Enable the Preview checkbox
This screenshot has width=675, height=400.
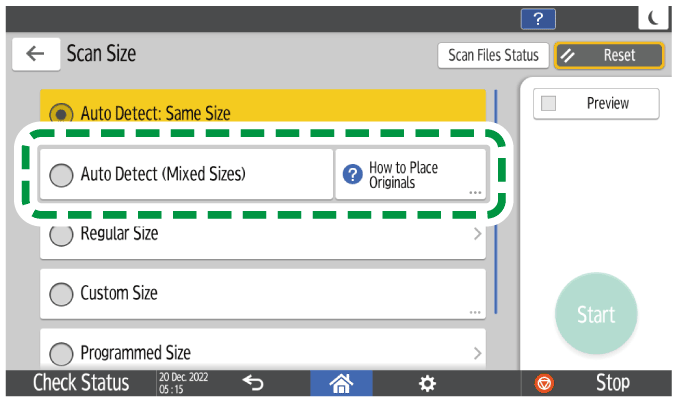coord(549,104)
